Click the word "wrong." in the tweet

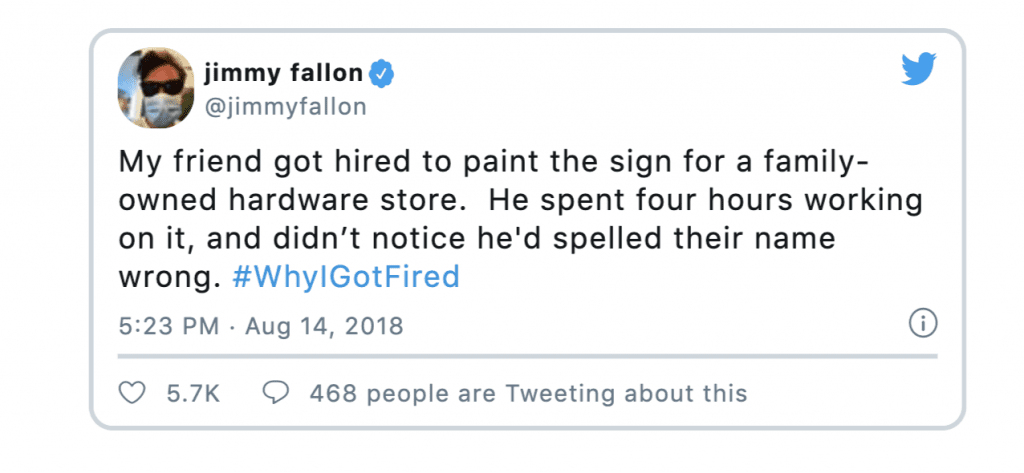(167, 279)
